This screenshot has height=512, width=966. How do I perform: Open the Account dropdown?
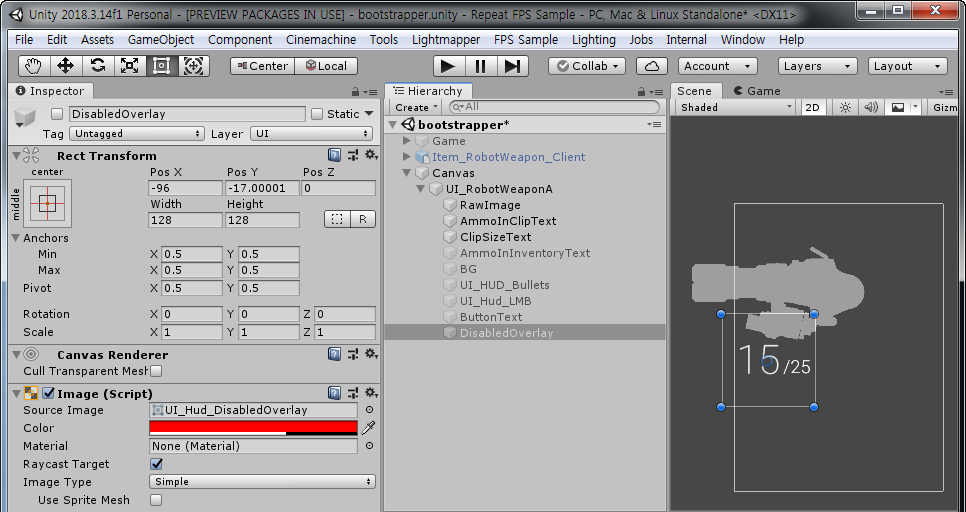point(718,66)
